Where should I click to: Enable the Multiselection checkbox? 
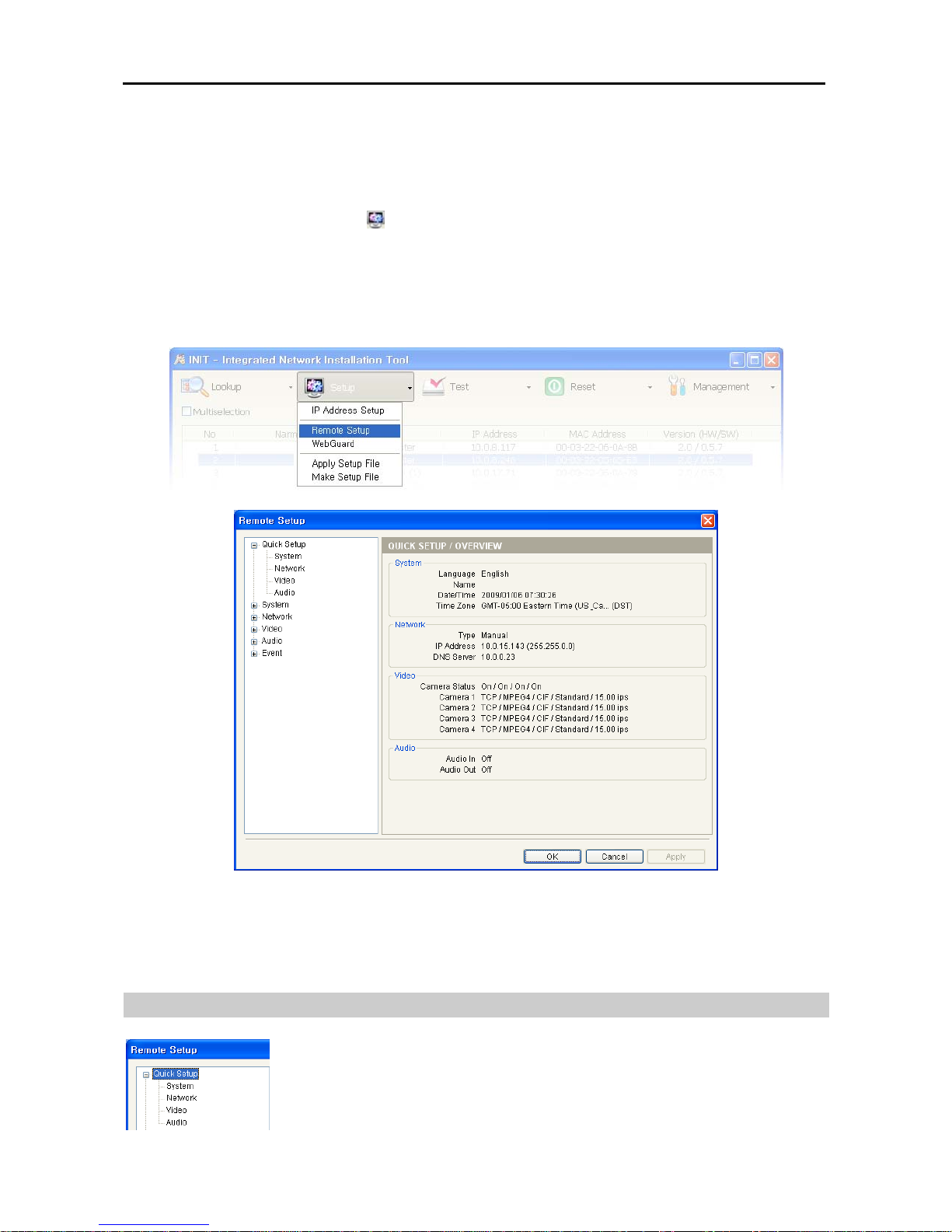click(187, 411)
